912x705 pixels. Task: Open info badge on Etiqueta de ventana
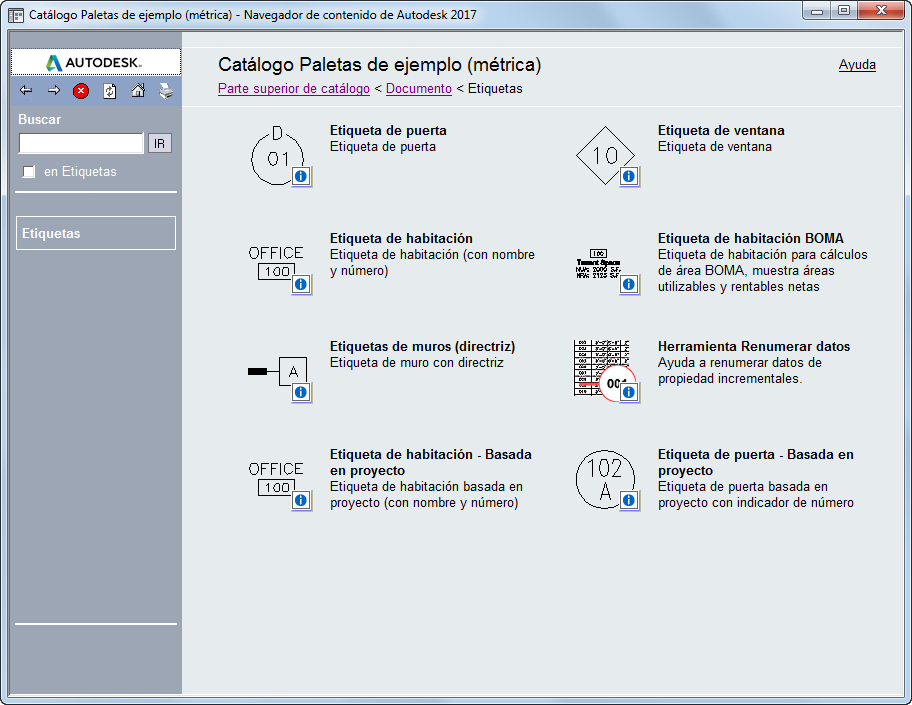tap(629, 176)
